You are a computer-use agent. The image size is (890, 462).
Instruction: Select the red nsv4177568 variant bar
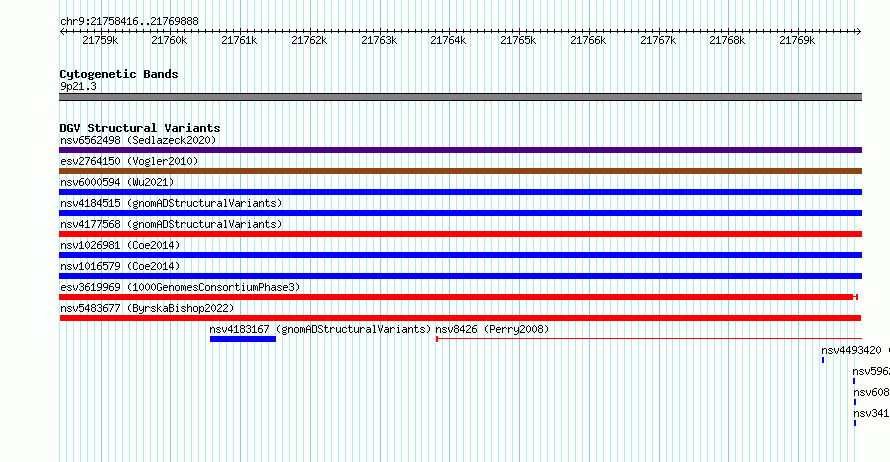coord(460,234)
